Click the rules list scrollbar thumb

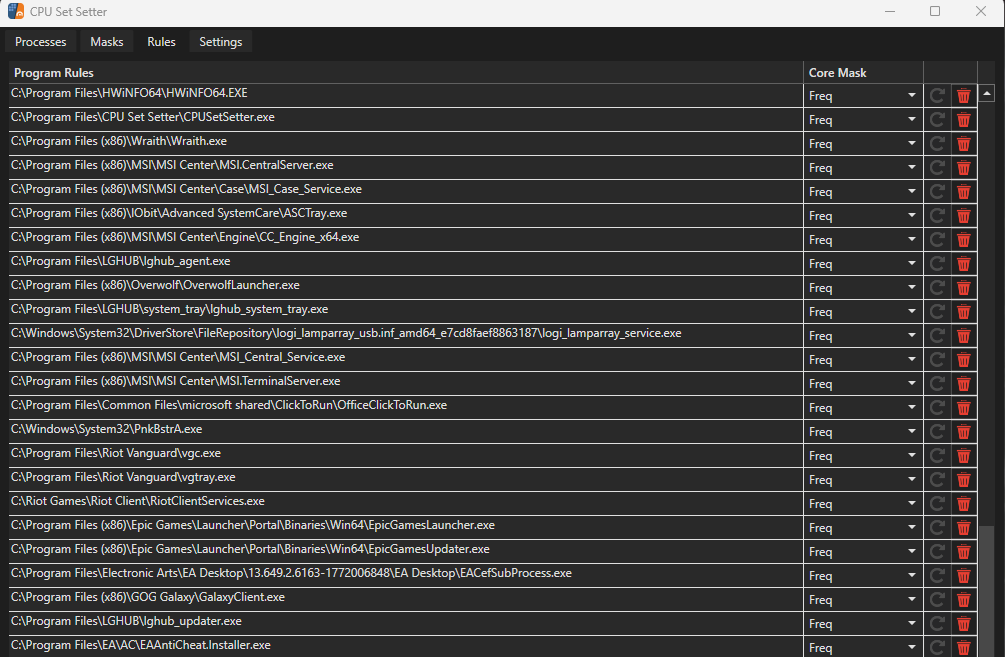point(986,590)
